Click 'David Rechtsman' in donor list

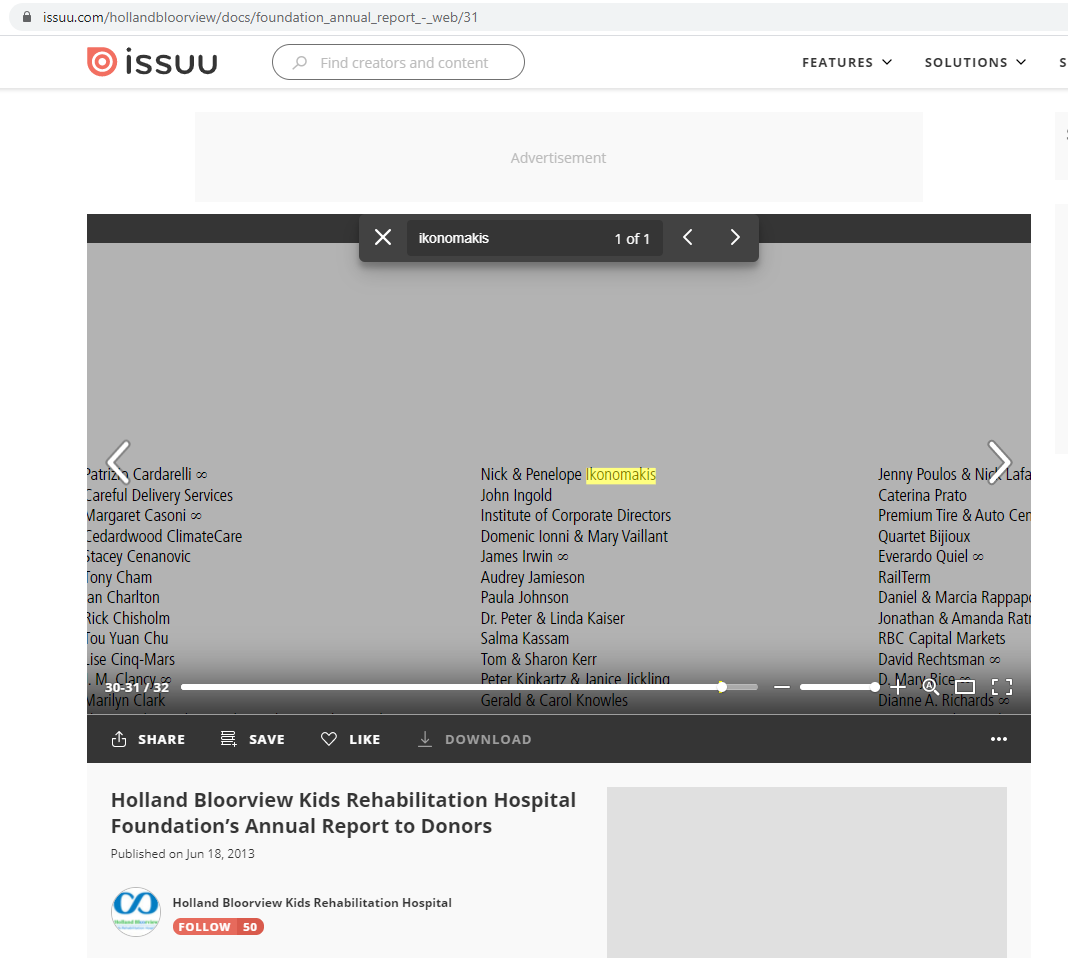click(x=932, y=659)
